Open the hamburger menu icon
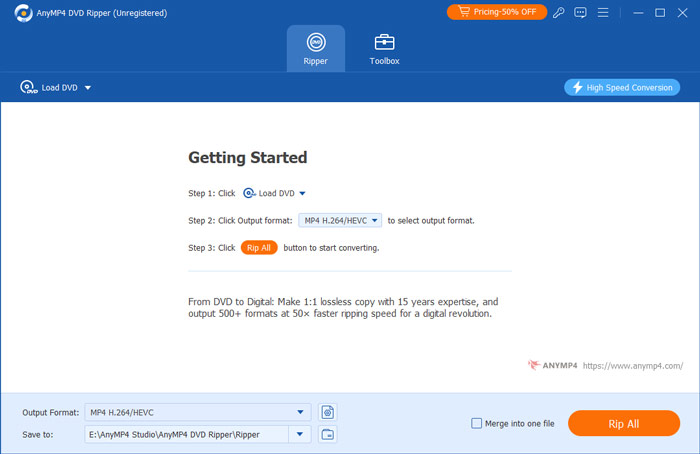 603,12
